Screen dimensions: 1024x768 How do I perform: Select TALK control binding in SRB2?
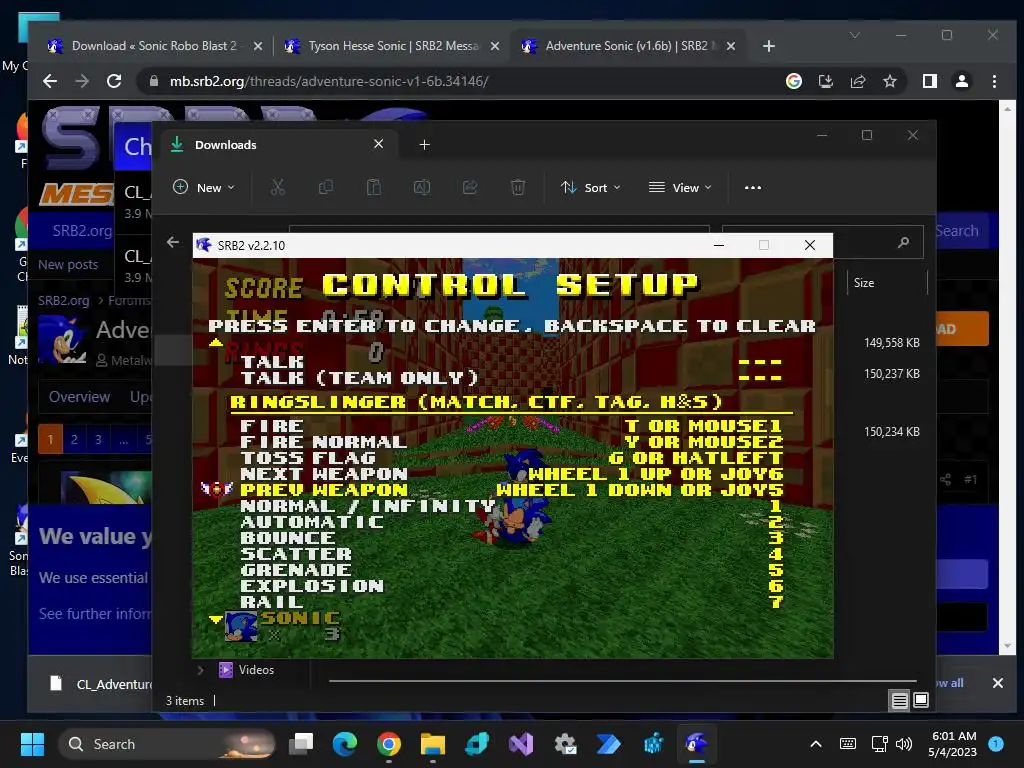(511, 361)
